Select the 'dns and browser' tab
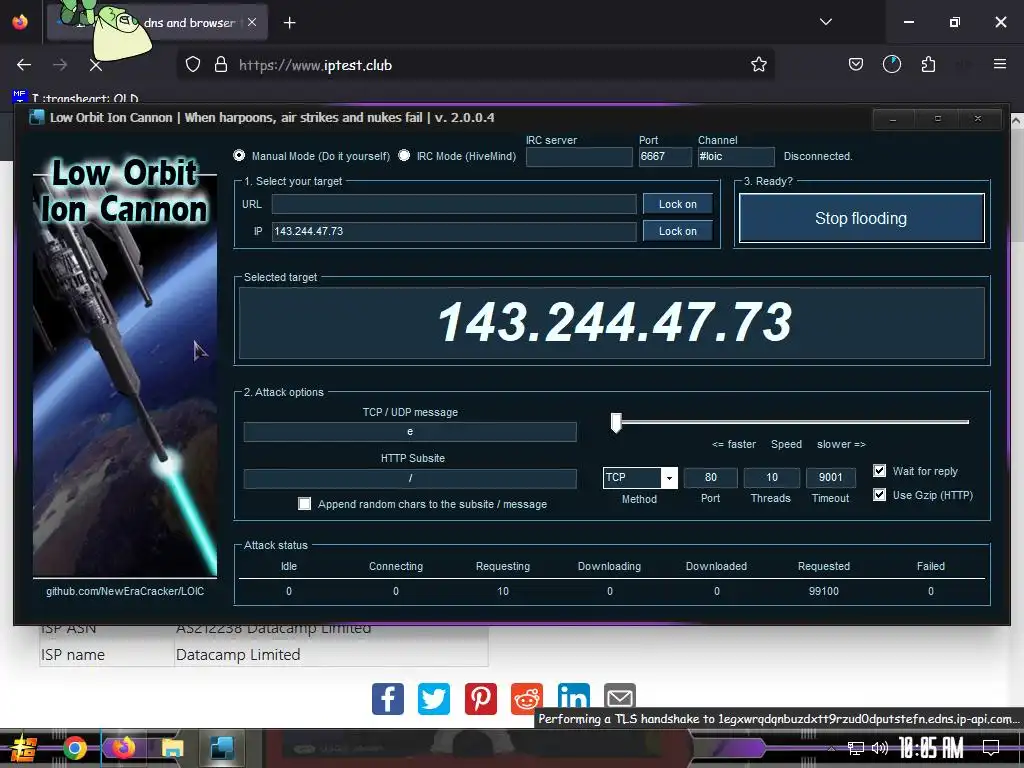 pyautogui.click(x=157, y=23)
